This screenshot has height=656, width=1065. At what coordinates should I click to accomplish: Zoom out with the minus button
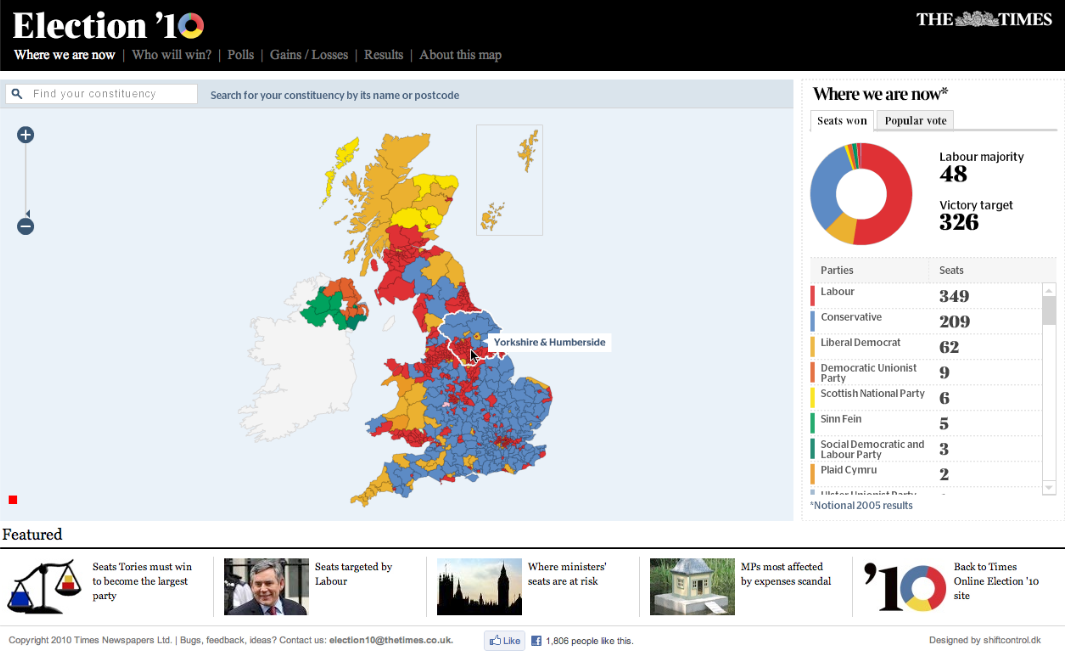click(x=25, y=227)
